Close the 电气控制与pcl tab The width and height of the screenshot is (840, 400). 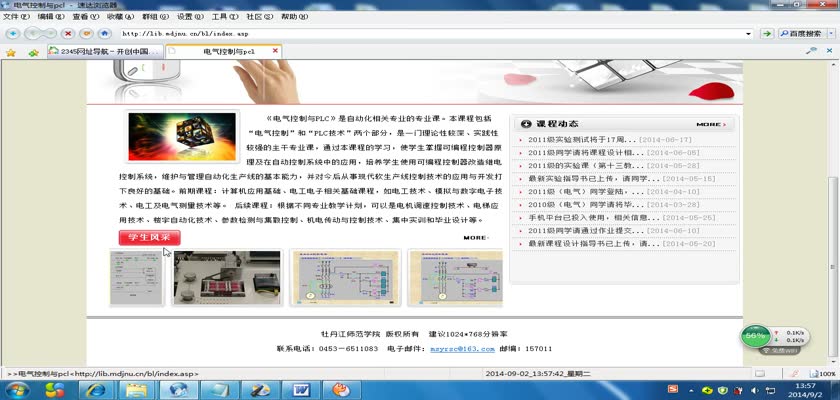tap(275, 51)
